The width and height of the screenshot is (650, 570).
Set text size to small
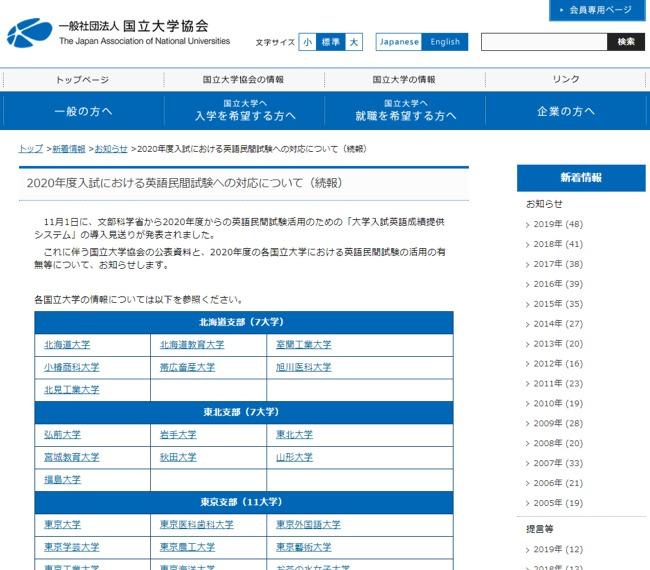click(x=307, y=42)
